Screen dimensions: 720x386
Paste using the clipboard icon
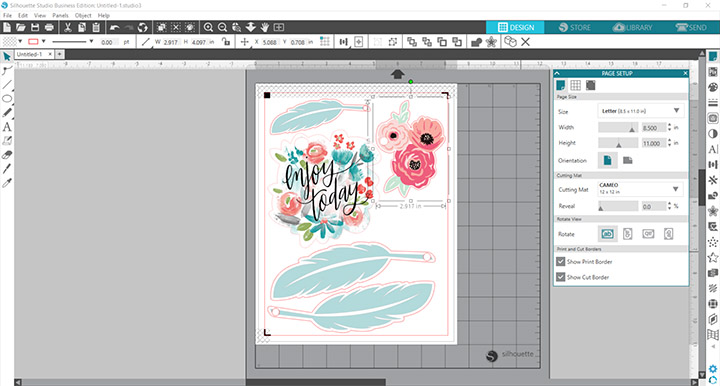(x=96, y=28)
